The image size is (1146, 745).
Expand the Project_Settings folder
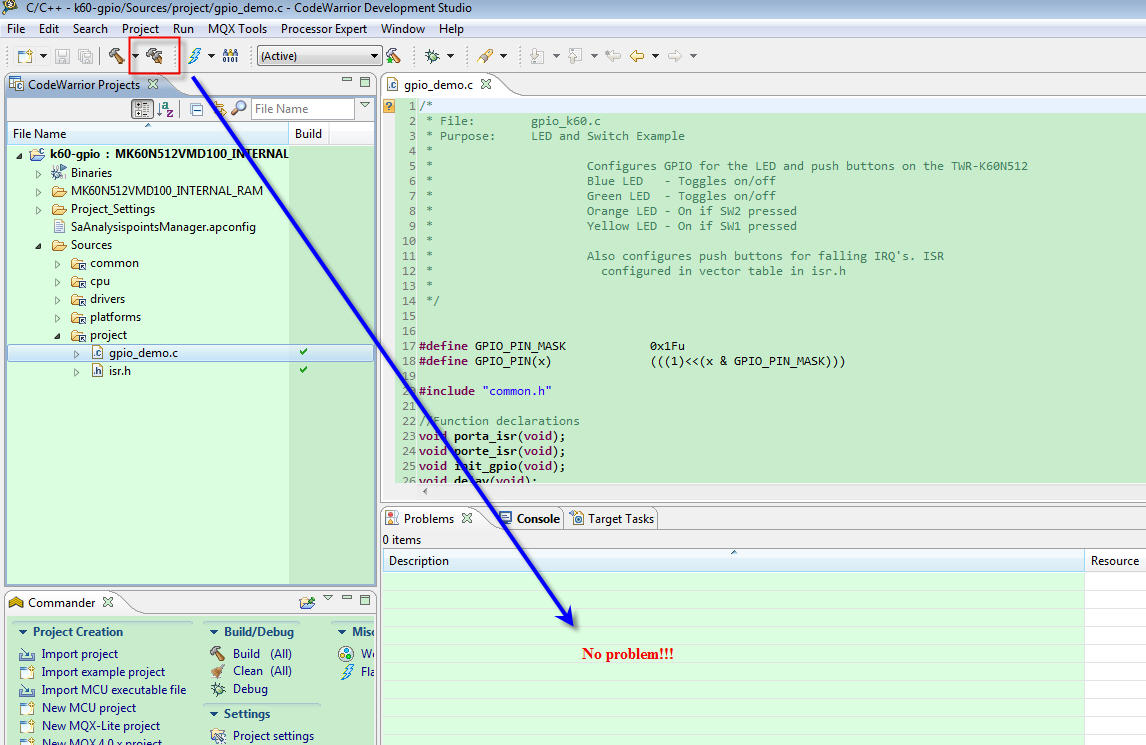click(39, 210)
